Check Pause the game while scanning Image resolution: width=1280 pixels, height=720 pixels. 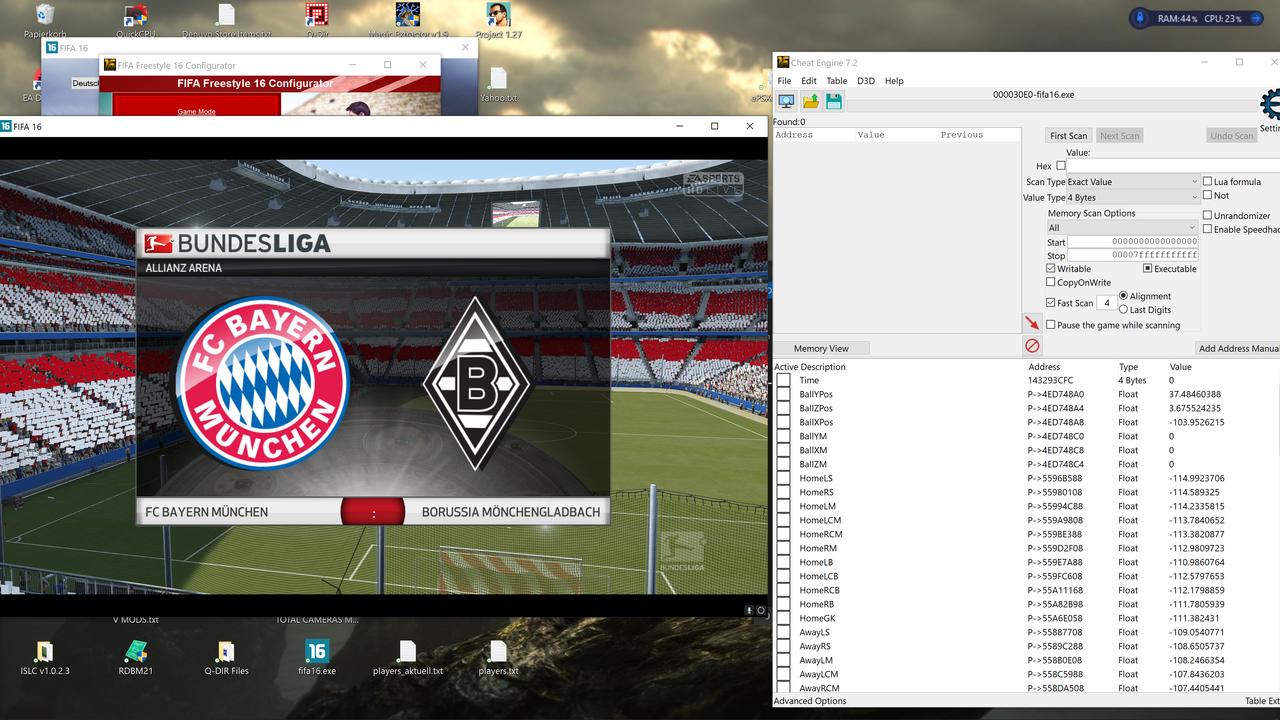coord(1050,324)
